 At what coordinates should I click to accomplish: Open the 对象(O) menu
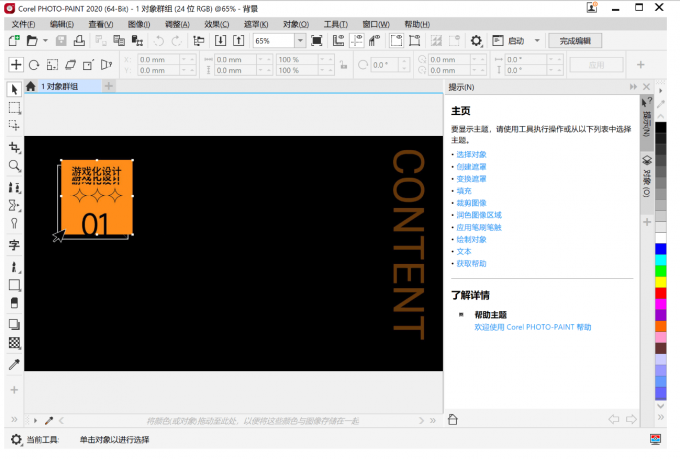point(296,24)
